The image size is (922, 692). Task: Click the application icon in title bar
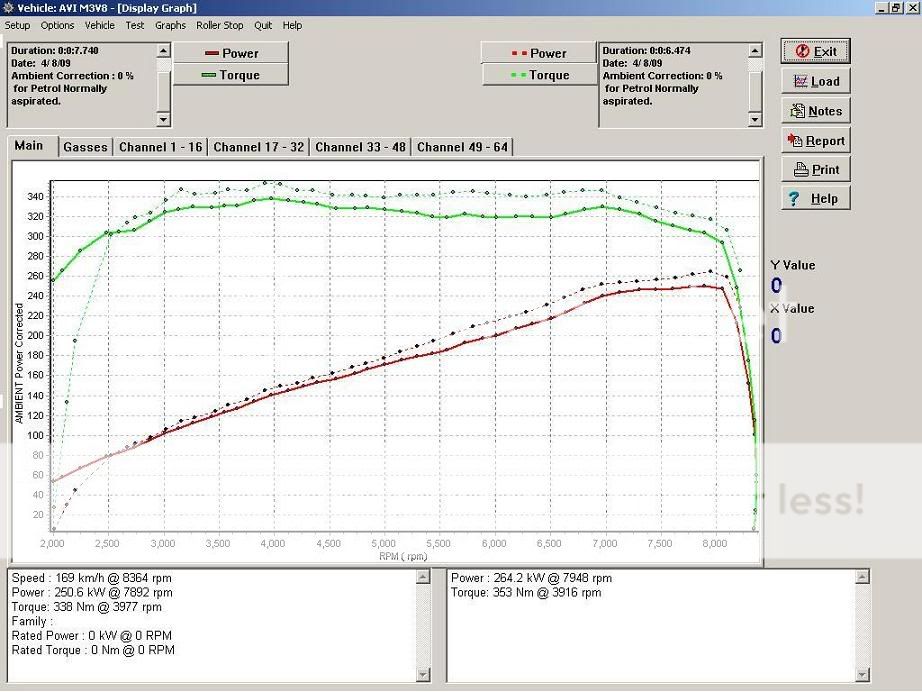point(8,8)
